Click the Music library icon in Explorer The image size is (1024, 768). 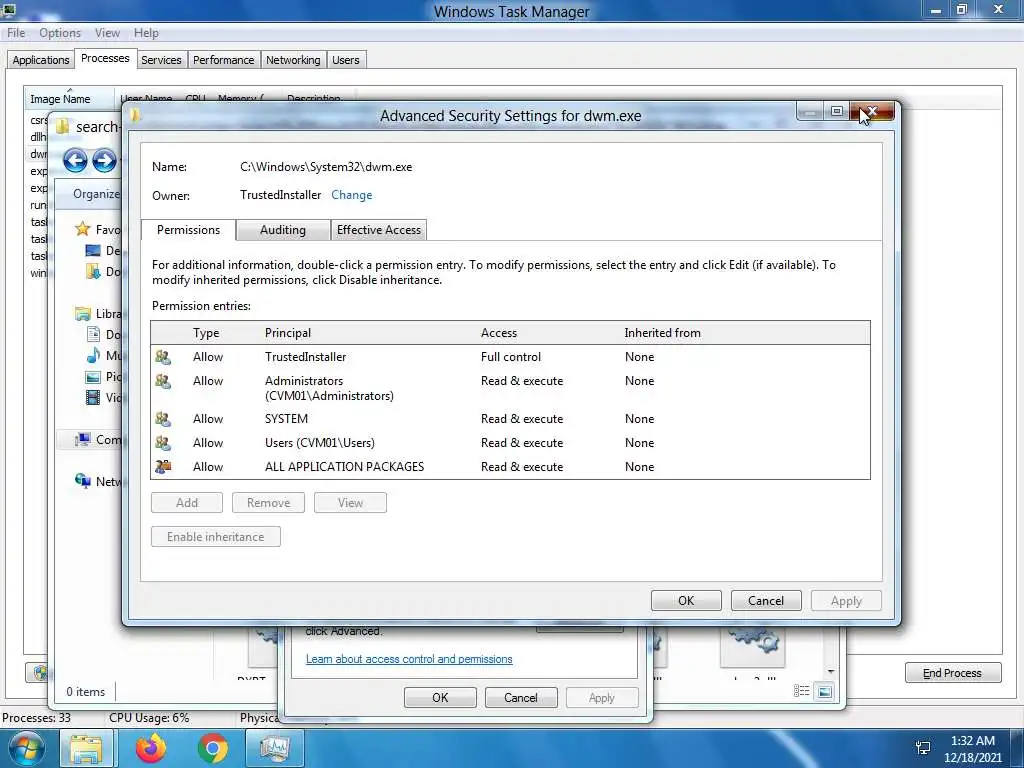pos(93,355)
